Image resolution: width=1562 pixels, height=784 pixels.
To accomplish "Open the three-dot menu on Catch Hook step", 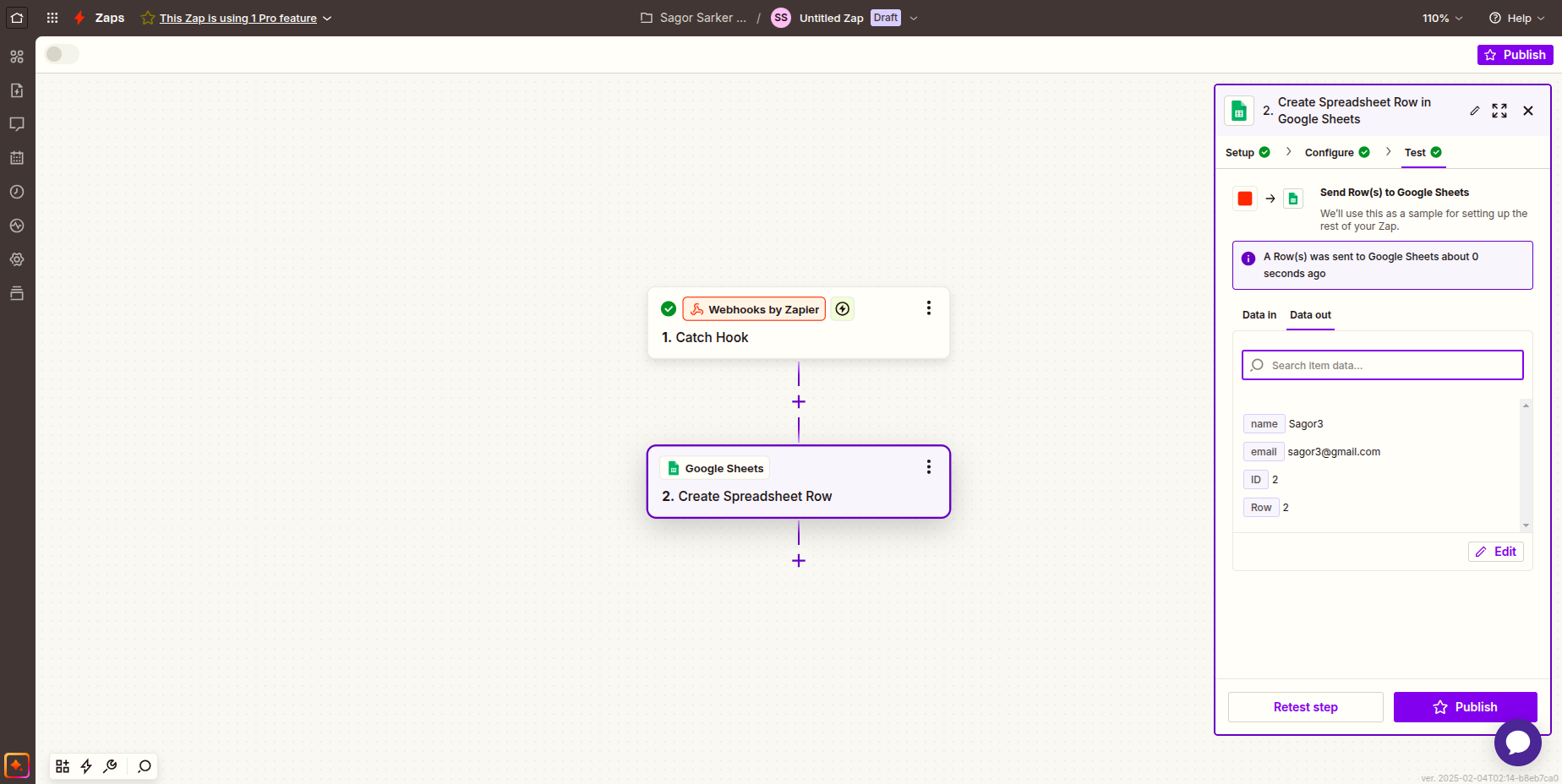I will [x=929, y=308].
